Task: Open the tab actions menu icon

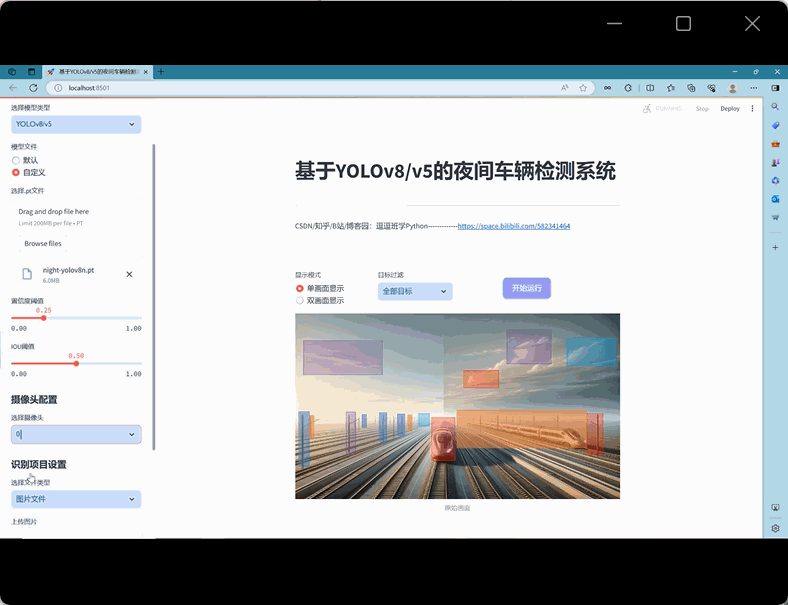Action: 31,72
